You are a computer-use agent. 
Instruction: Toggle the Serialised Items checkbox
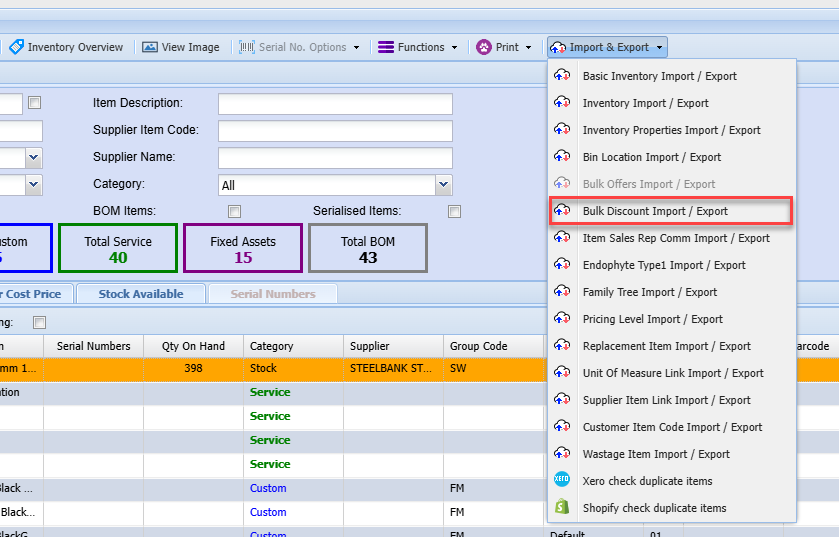click(455, 211)
